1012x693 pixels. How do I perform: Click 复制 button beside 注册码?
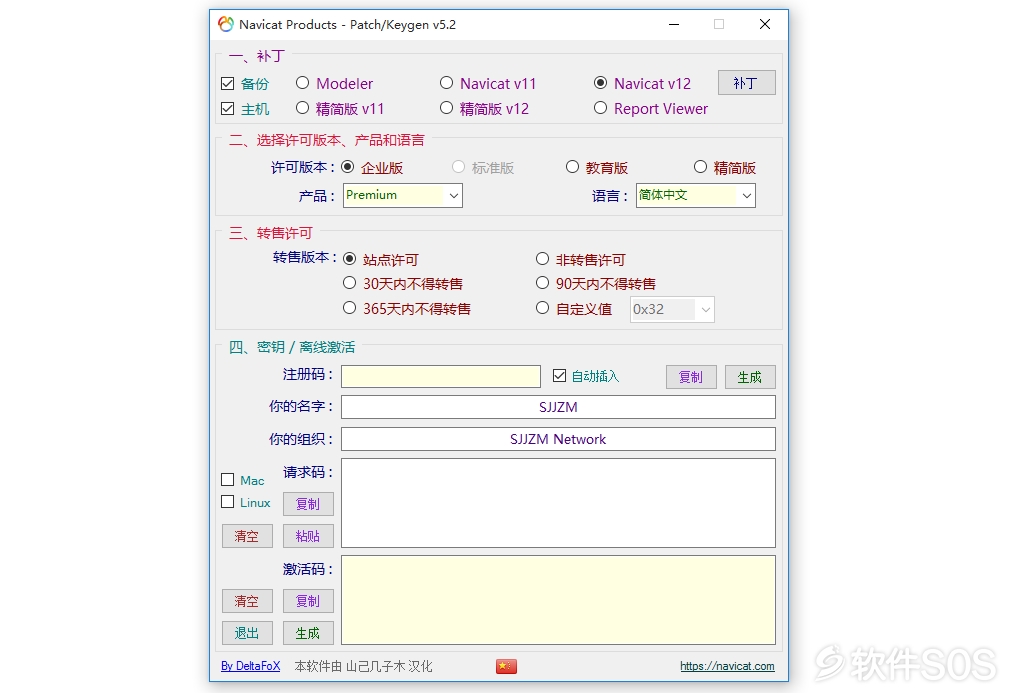tap(691, 377)
